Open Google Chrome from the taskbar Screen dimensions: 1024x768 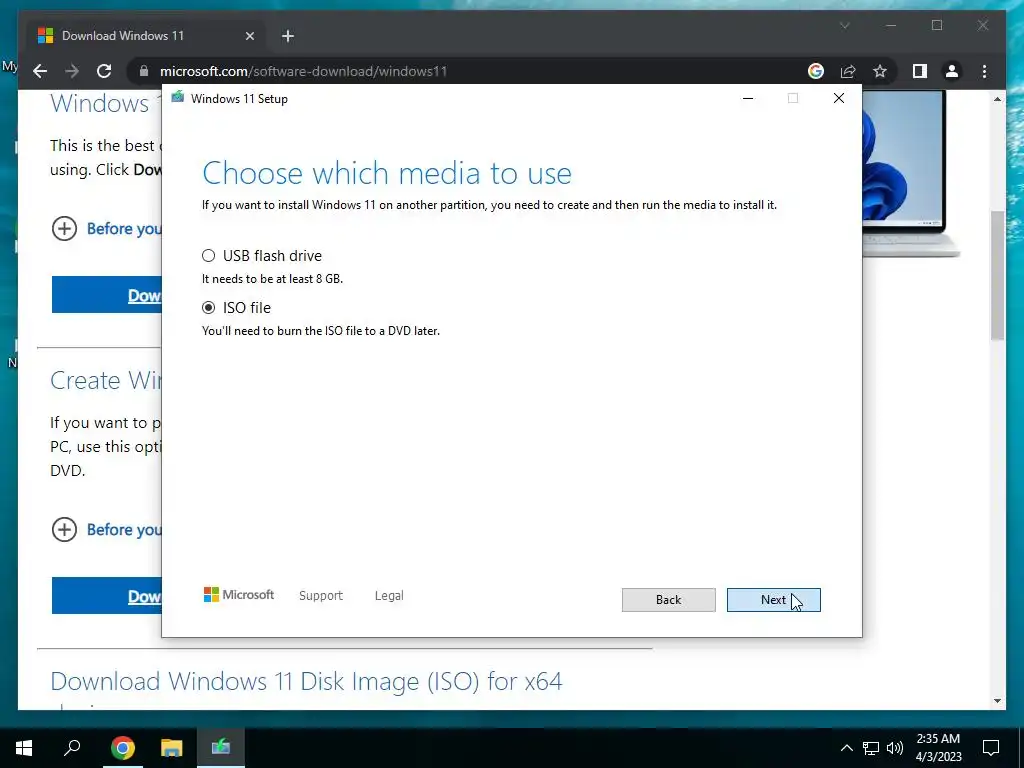click(122, 748)
